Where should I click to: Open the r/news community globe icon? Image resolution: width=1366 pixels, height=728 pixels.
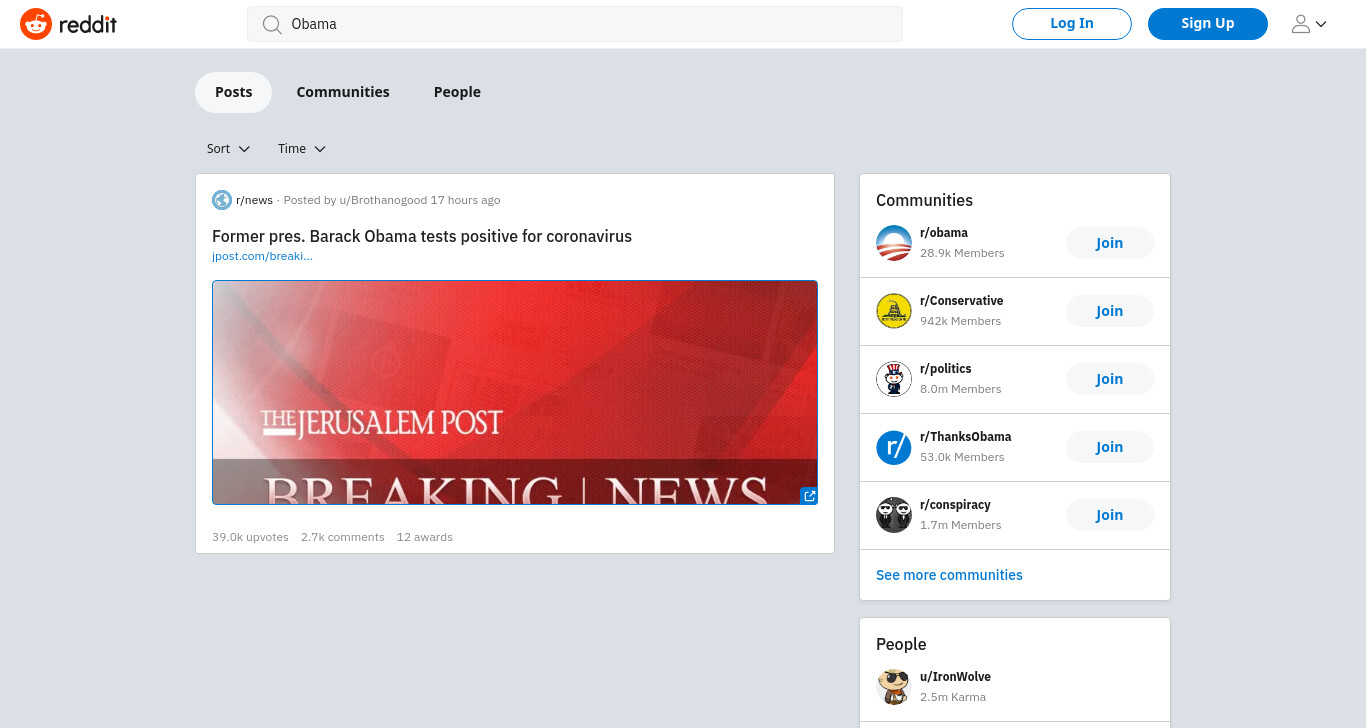point(222,200)
